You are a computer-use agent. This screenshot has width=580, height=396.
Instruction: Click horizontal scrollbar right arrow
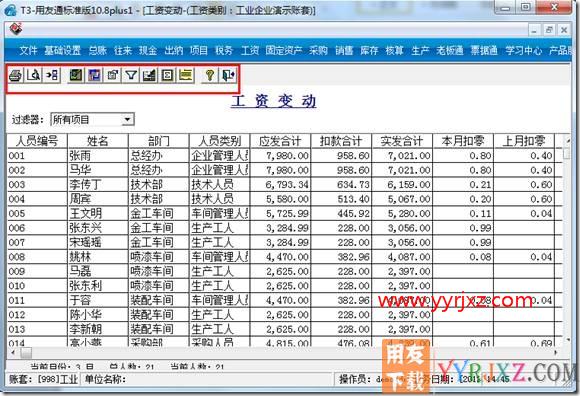556,353
